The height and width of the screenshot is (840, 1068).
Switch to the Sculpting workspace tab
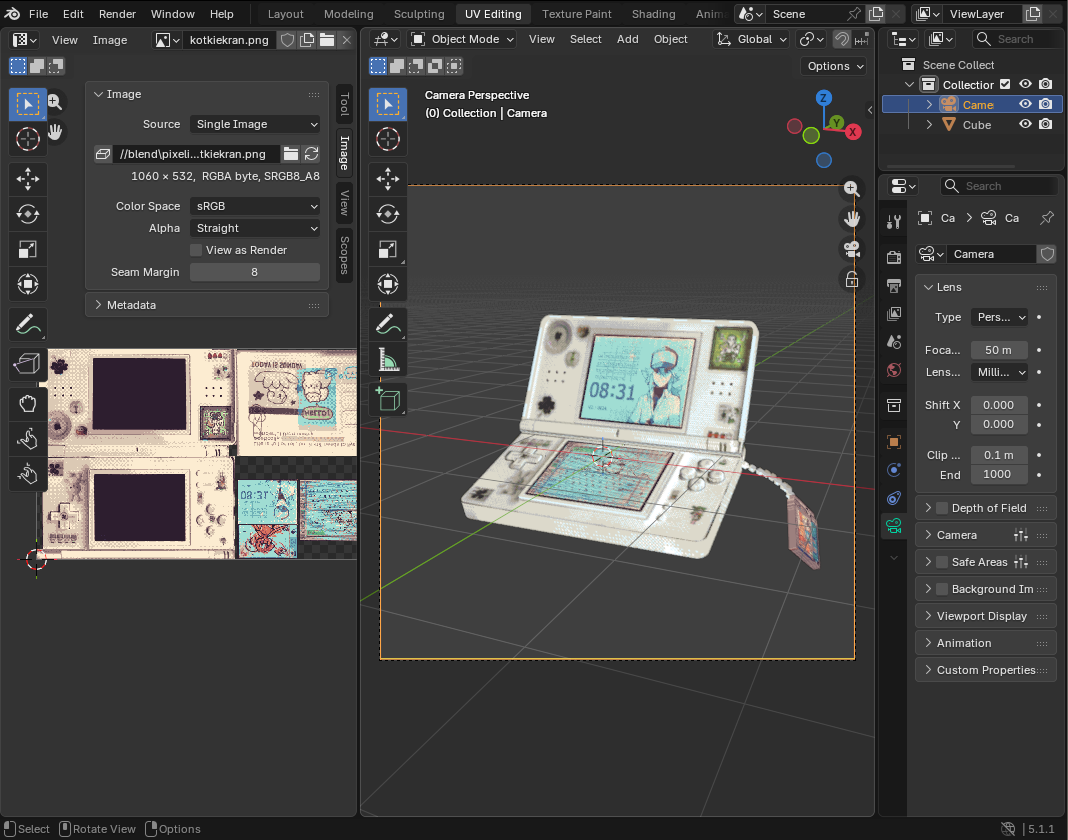click(419, 14)
